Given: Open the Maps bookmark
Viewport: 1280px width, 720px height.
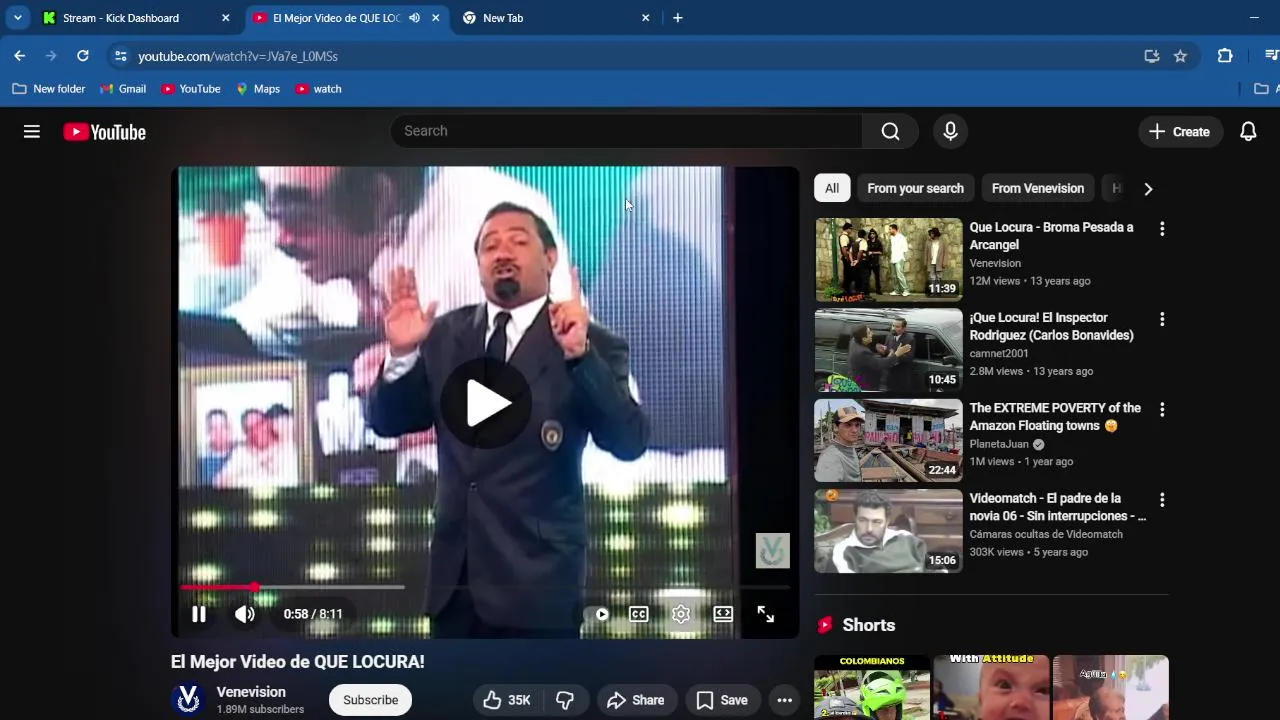Looking at the screenshot, I should 258,89.
